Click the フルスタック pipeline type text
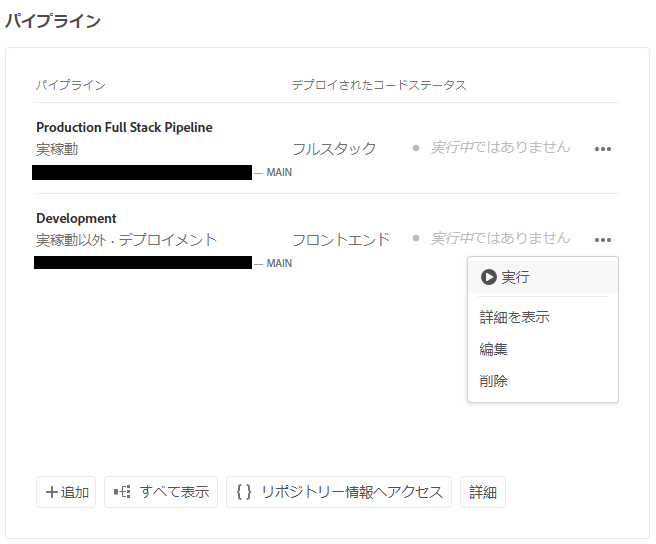Viewport: 656px width, 544px height. pos(334,149)
